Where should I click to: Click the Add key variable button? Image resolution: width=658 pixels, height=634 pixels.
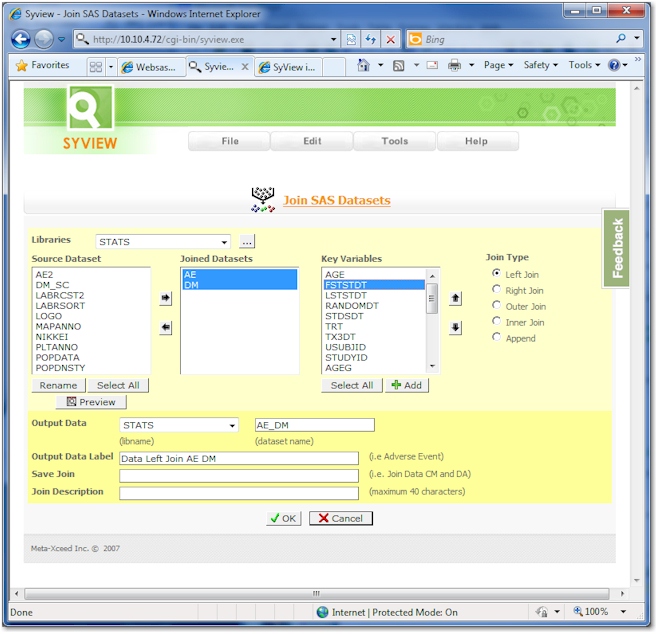(x=407, y=386)
